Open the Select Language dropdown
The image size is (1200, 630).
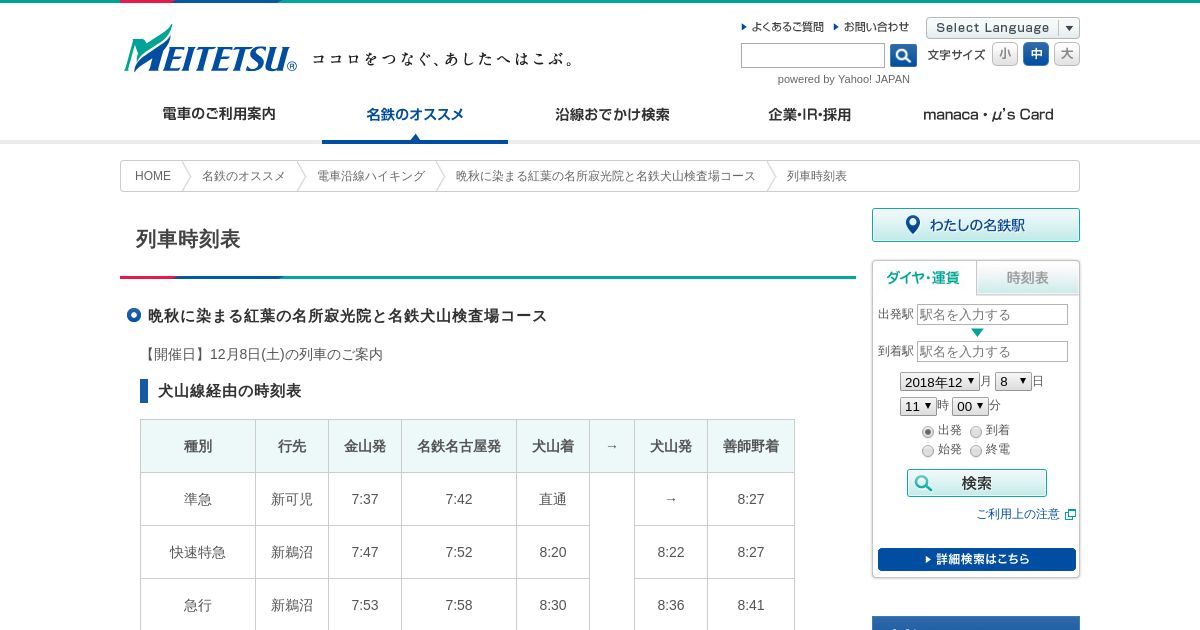coord(1003,28)
